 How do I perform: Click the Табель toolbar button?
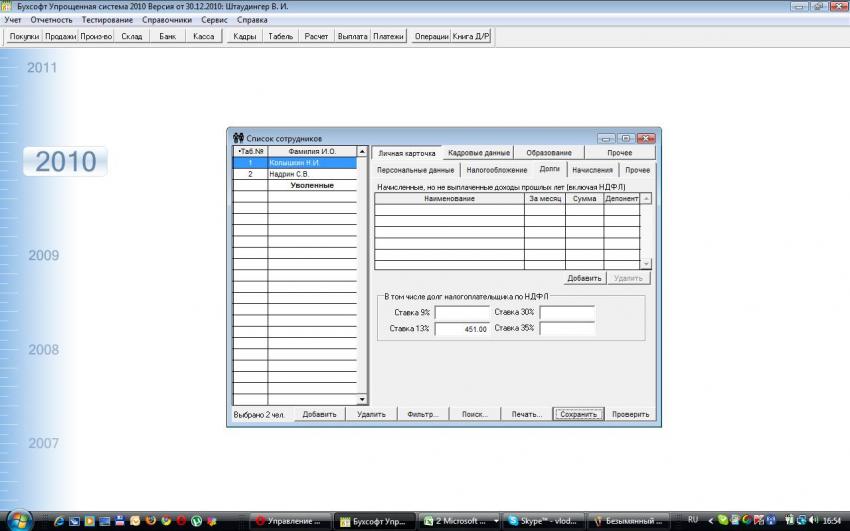pyautogui.click(x=281, y=36)
